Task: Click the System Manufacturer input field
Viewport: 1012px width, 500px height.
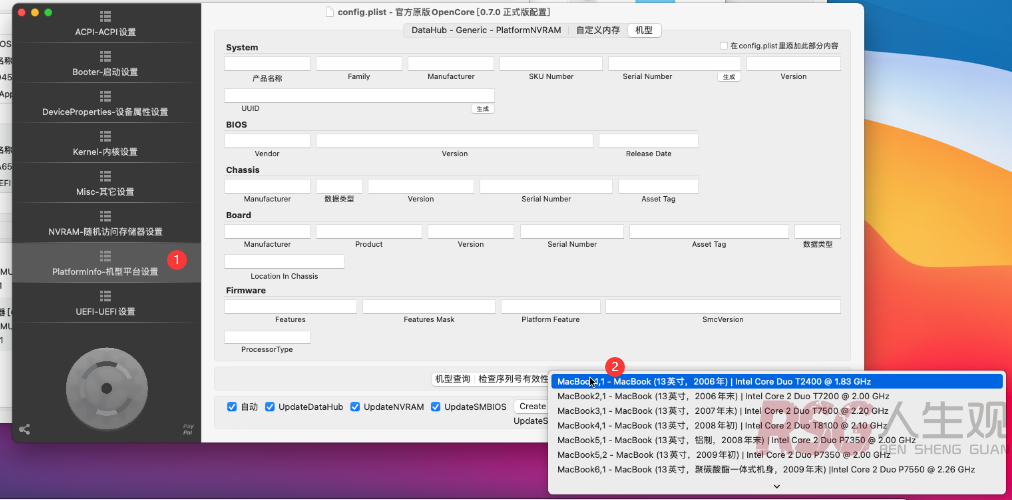Action: point(450,64)
